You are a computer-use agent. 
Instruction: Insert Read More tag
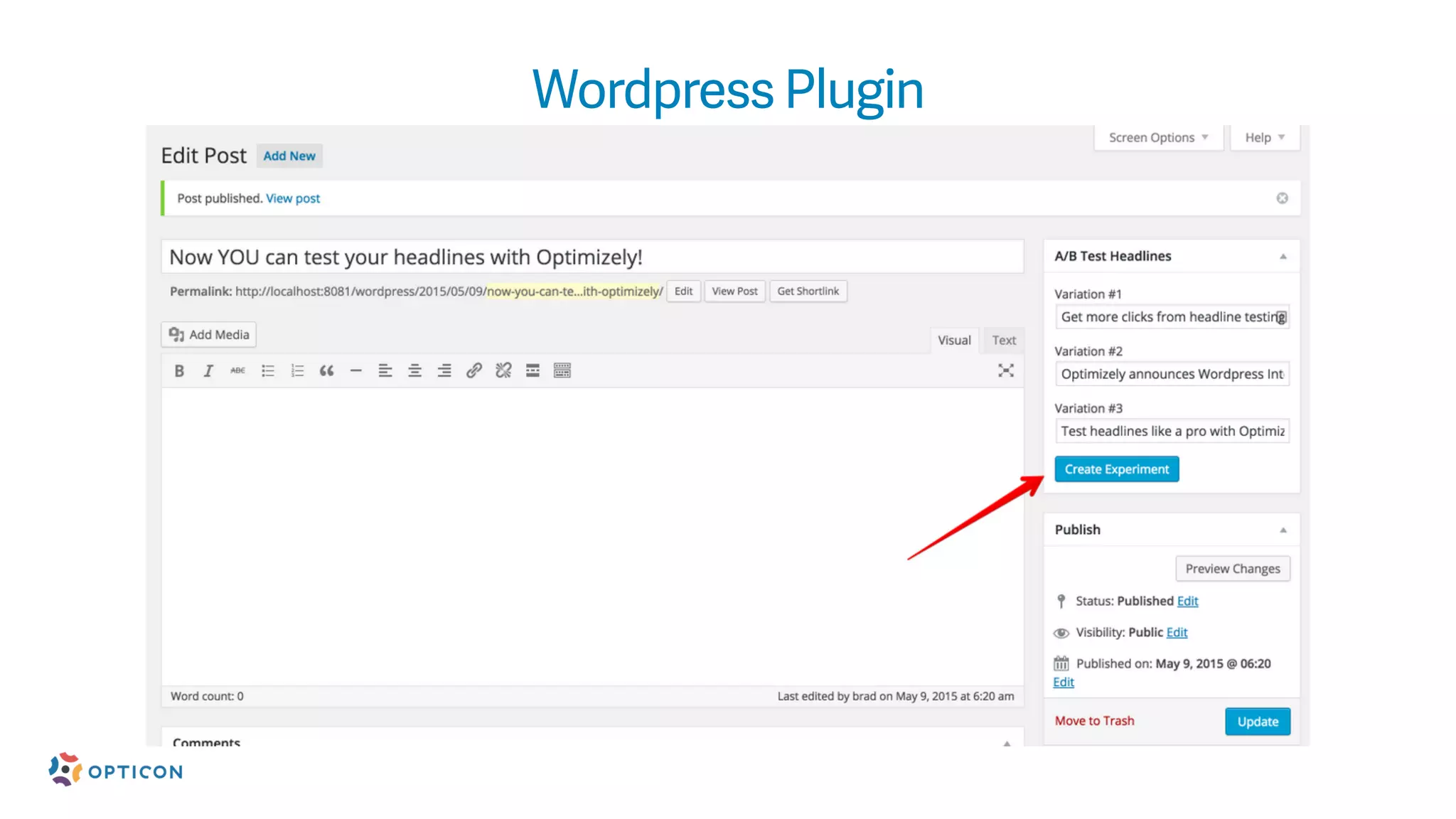532,370
